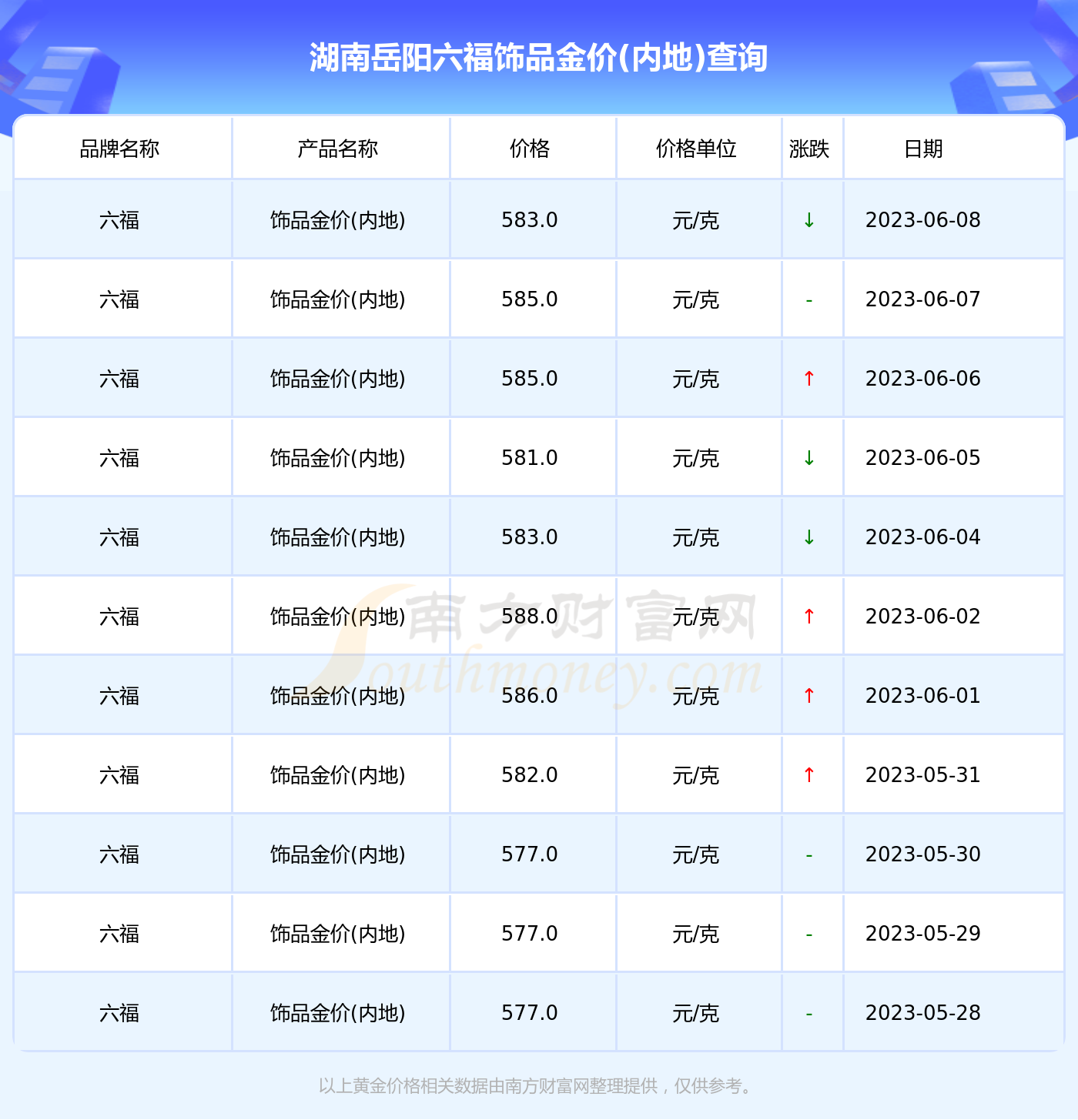
Task: Click the page title 湖南岳阳六福饰品金价(内地)查询
Action: coord(539,58)
